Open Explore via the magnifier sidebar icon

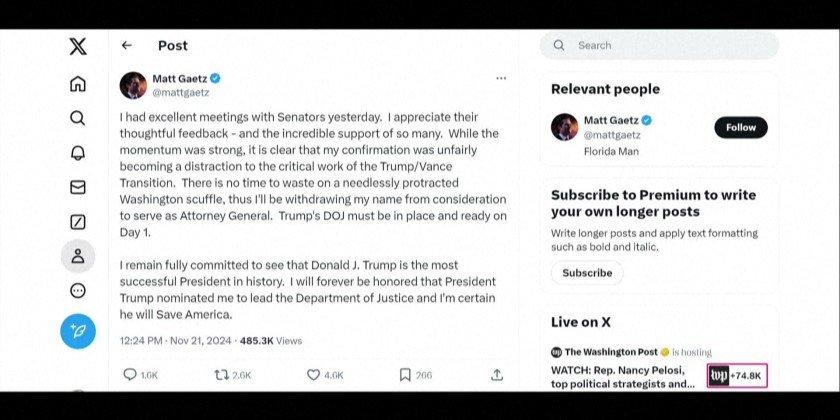[x=78, y=118]
